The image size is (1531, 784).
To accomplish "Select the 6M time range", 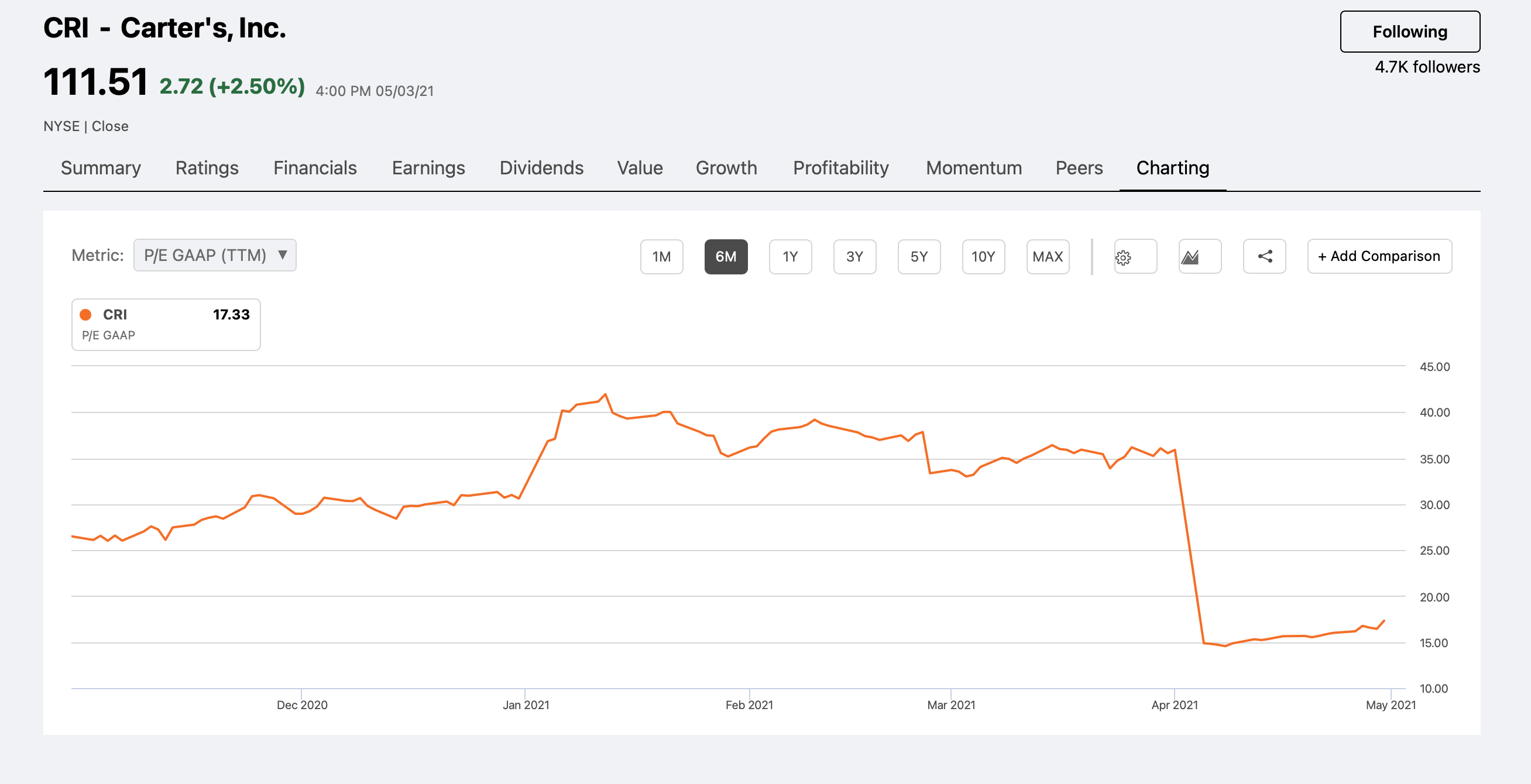I will pyautogui.click(x=726, y=257).
